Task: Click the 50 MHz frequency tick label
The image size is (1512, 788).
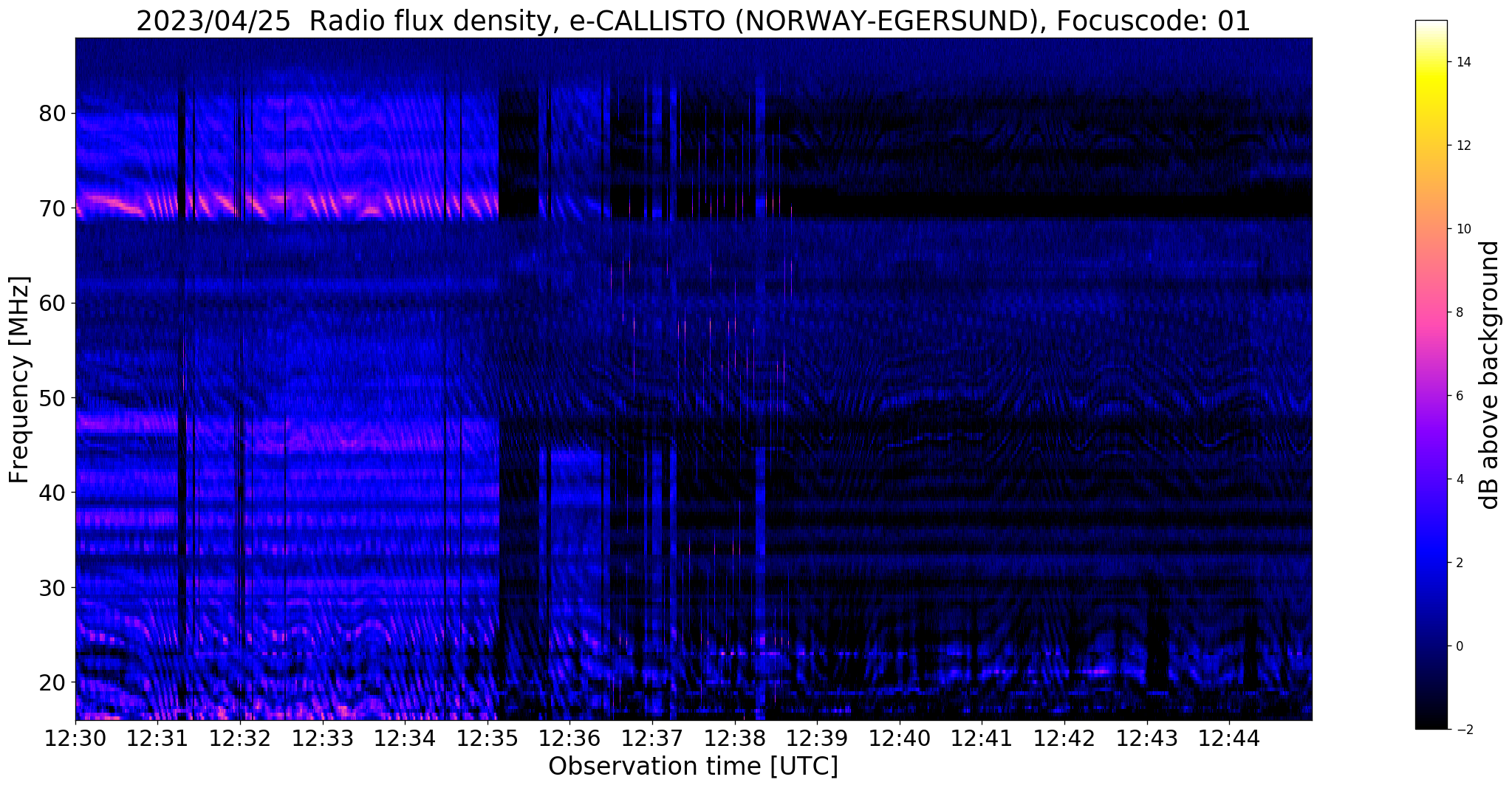Action: [x=52, y=398]
